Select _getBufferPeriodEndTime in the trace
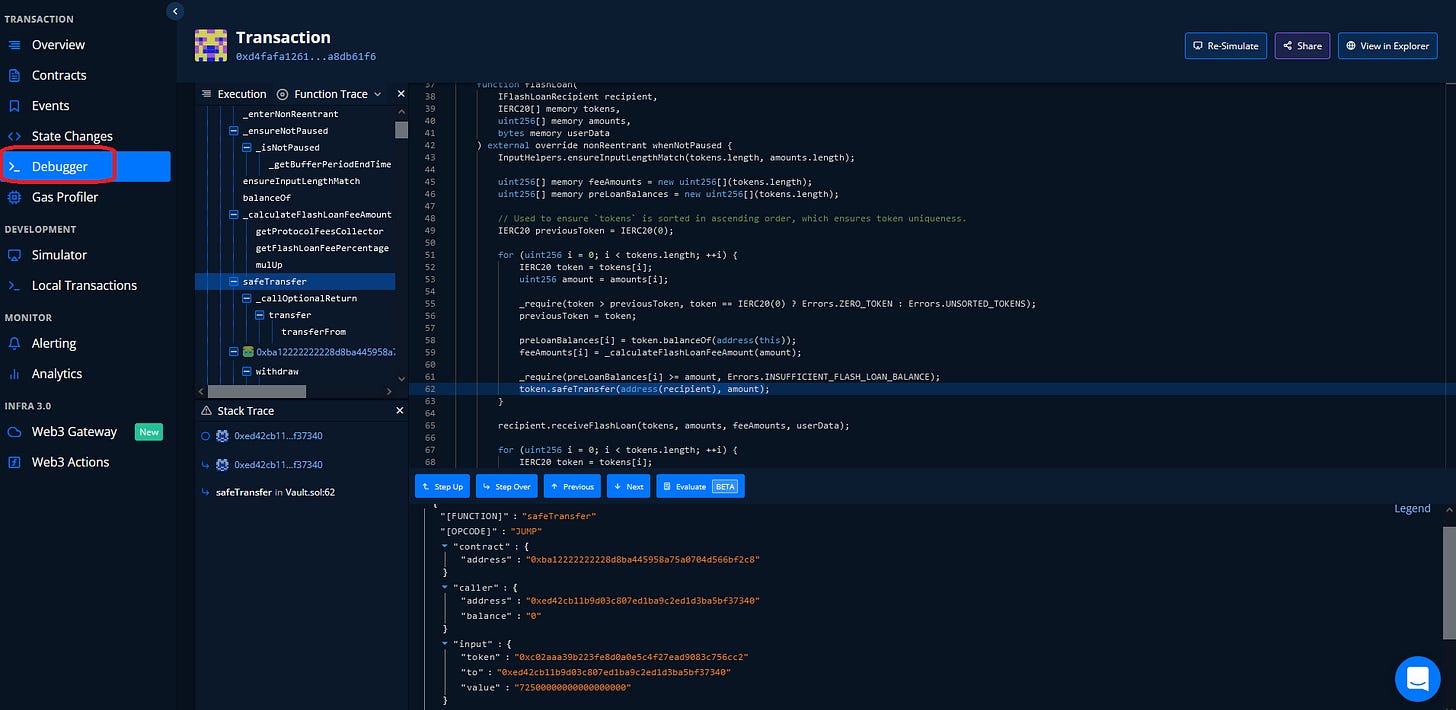The width and height of the screenshot is (1456, 710). [x=330, y=164]
